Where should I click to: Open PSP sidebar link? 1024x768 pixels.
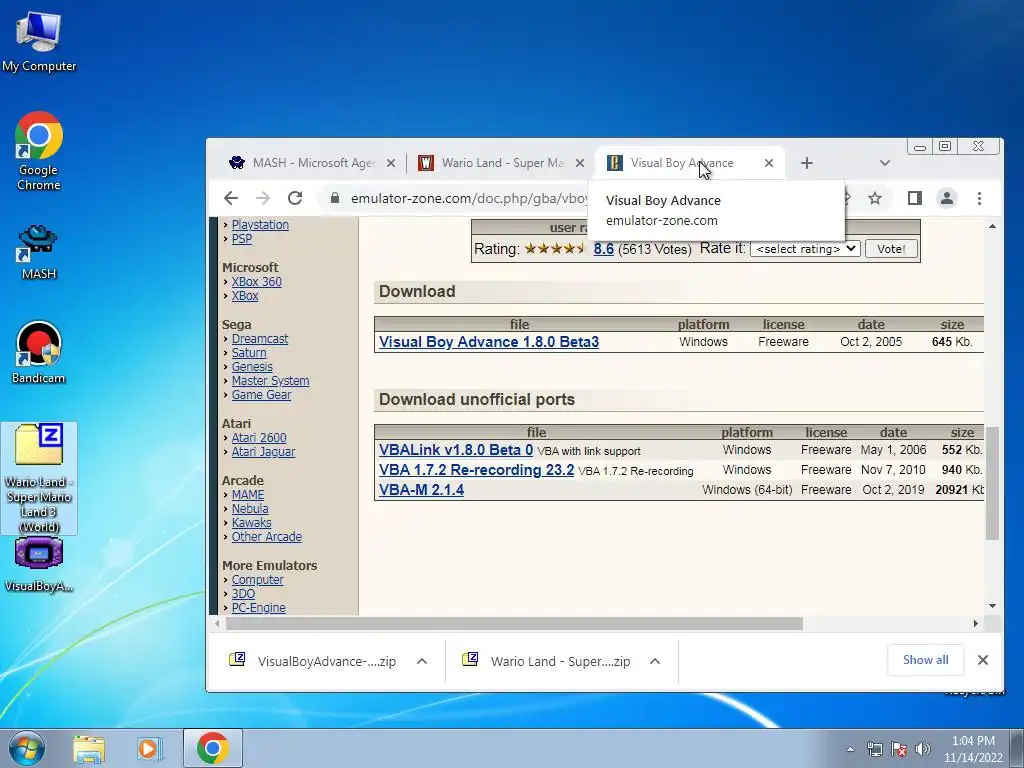tap(242, 239)
